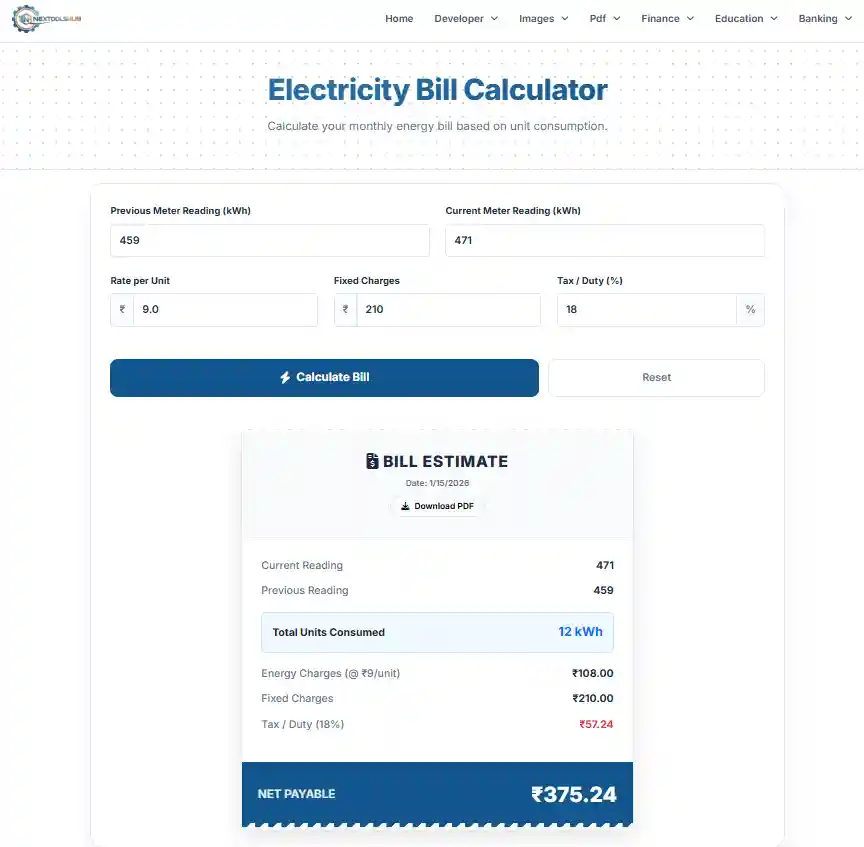Expand the Developer dropdown menu
Viewport: 864px width, 847px height.
[466, 19]
